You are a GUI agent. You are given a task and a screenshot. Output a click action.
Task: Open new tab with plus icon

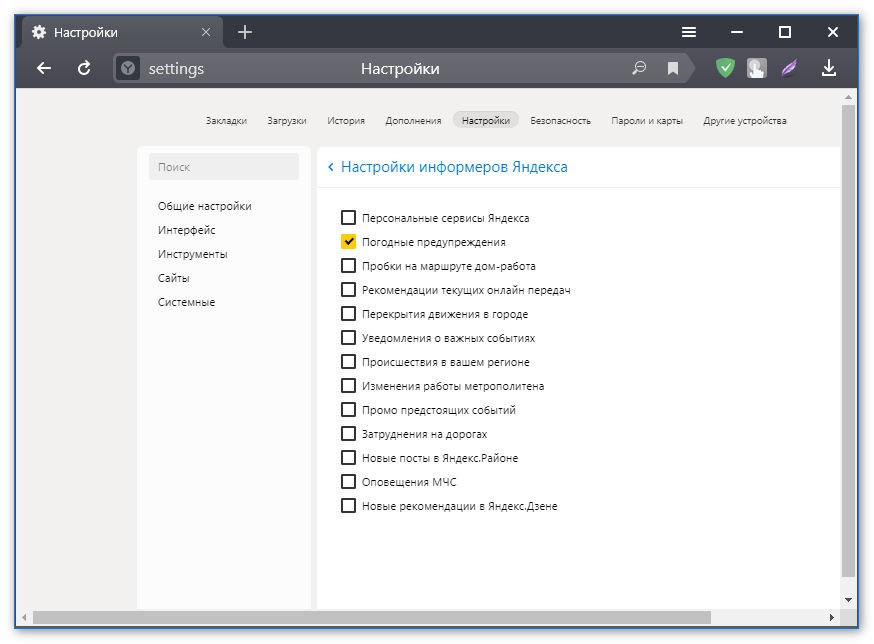245,32
